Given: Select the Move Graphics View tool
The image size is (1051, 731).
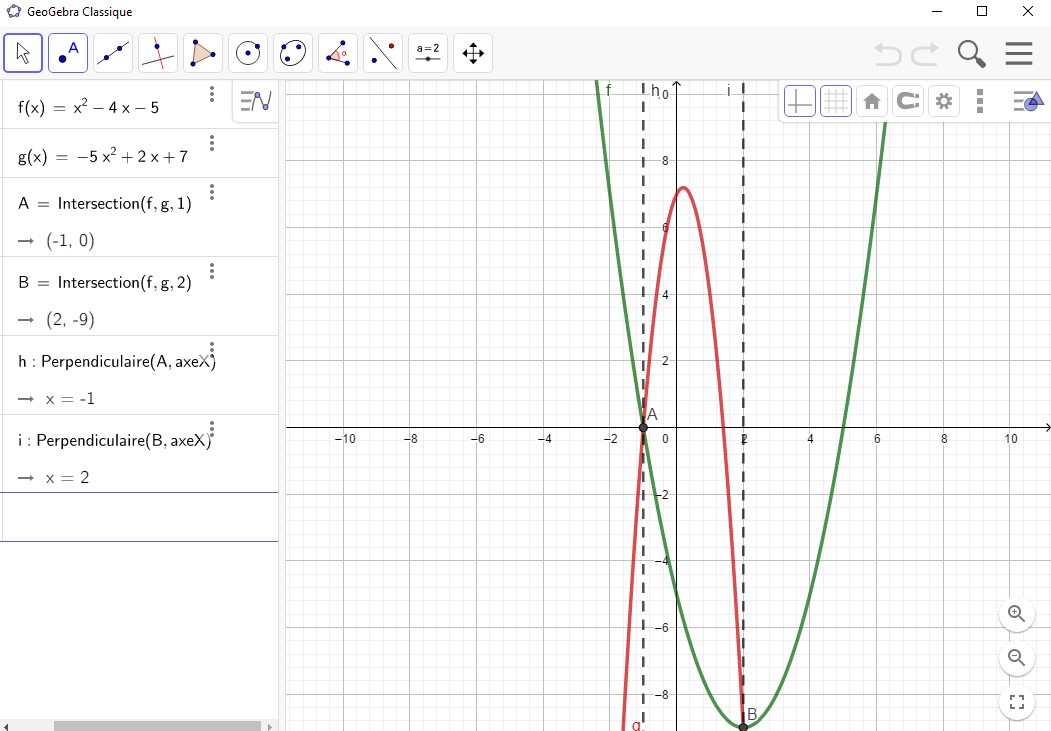Looking at the screenshot, I should tap(473, 53).
